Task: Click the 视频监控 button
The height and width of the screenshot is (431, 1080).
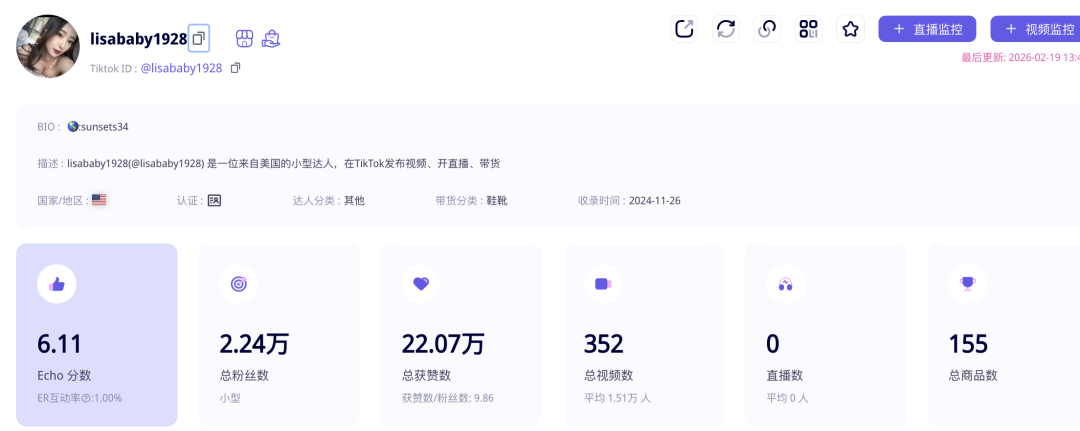Action: (x=1035, y=29)
